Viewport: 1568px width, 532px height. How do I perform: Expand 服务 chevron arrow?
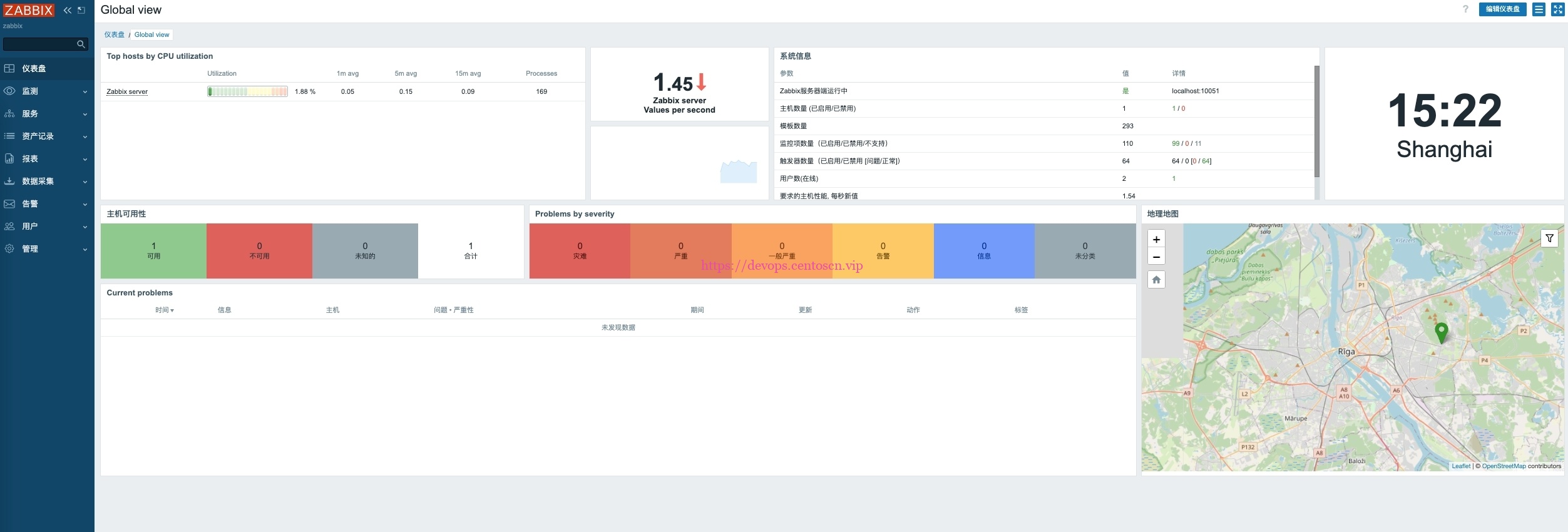click(85, 114)
